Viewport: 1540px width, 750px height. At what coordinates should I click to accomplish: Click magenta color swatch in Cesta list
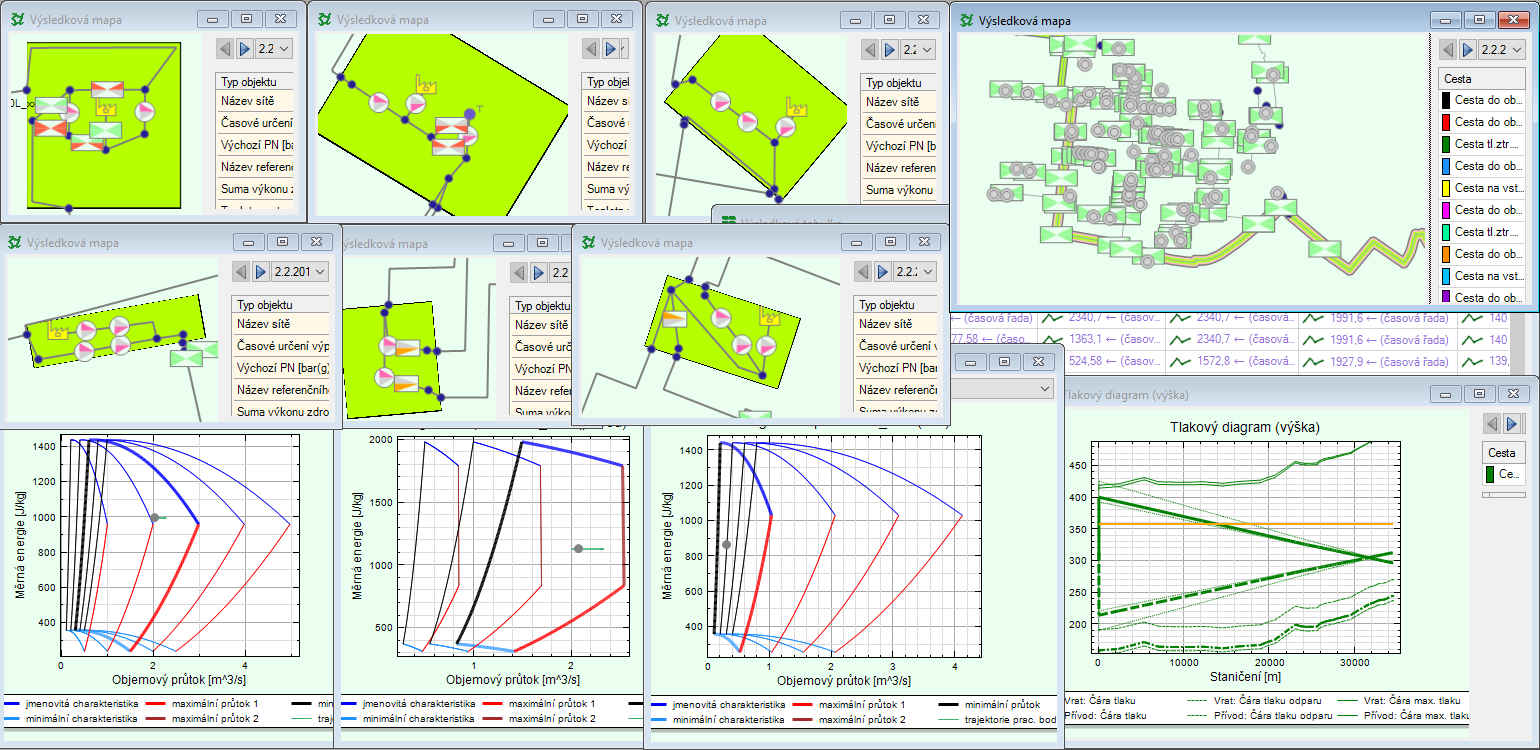pos(1446,210)
